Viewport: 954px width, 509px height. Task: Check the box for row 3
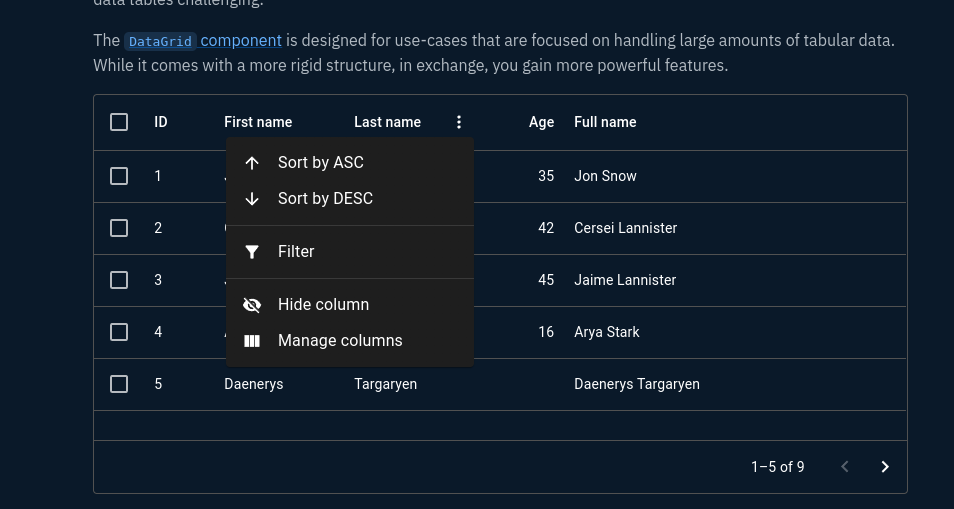(119, 280)
